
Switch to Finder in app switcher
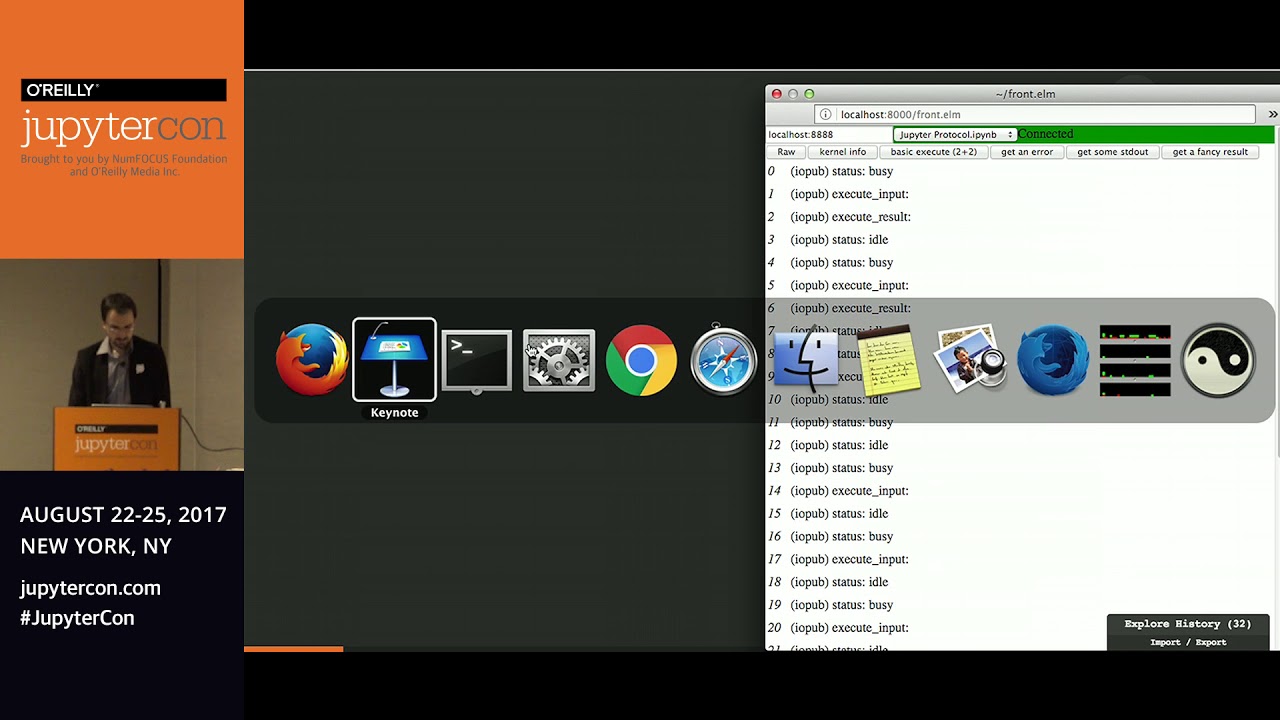pyautogui.click(x=805, y=360)
